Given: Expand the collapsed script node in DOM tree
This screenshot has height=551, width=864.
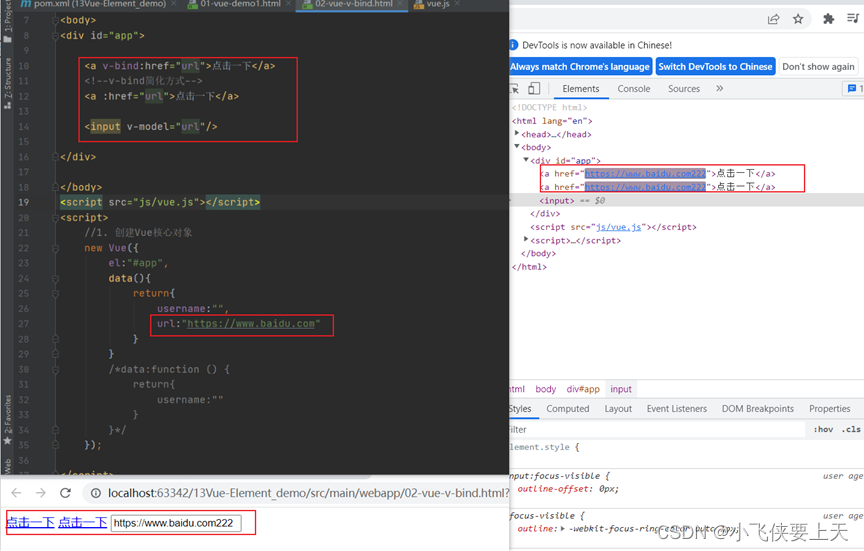Looking at the screenshot, I should pyautogui.click(x=526, y=240).
